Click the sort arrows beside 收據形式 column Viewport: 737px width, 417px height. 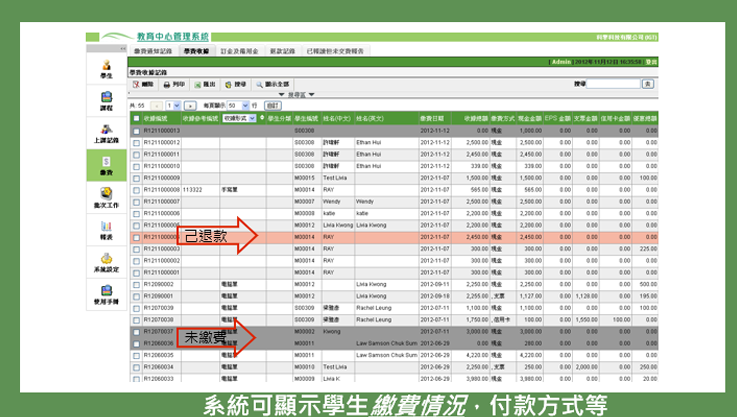(x=262, y=118)
